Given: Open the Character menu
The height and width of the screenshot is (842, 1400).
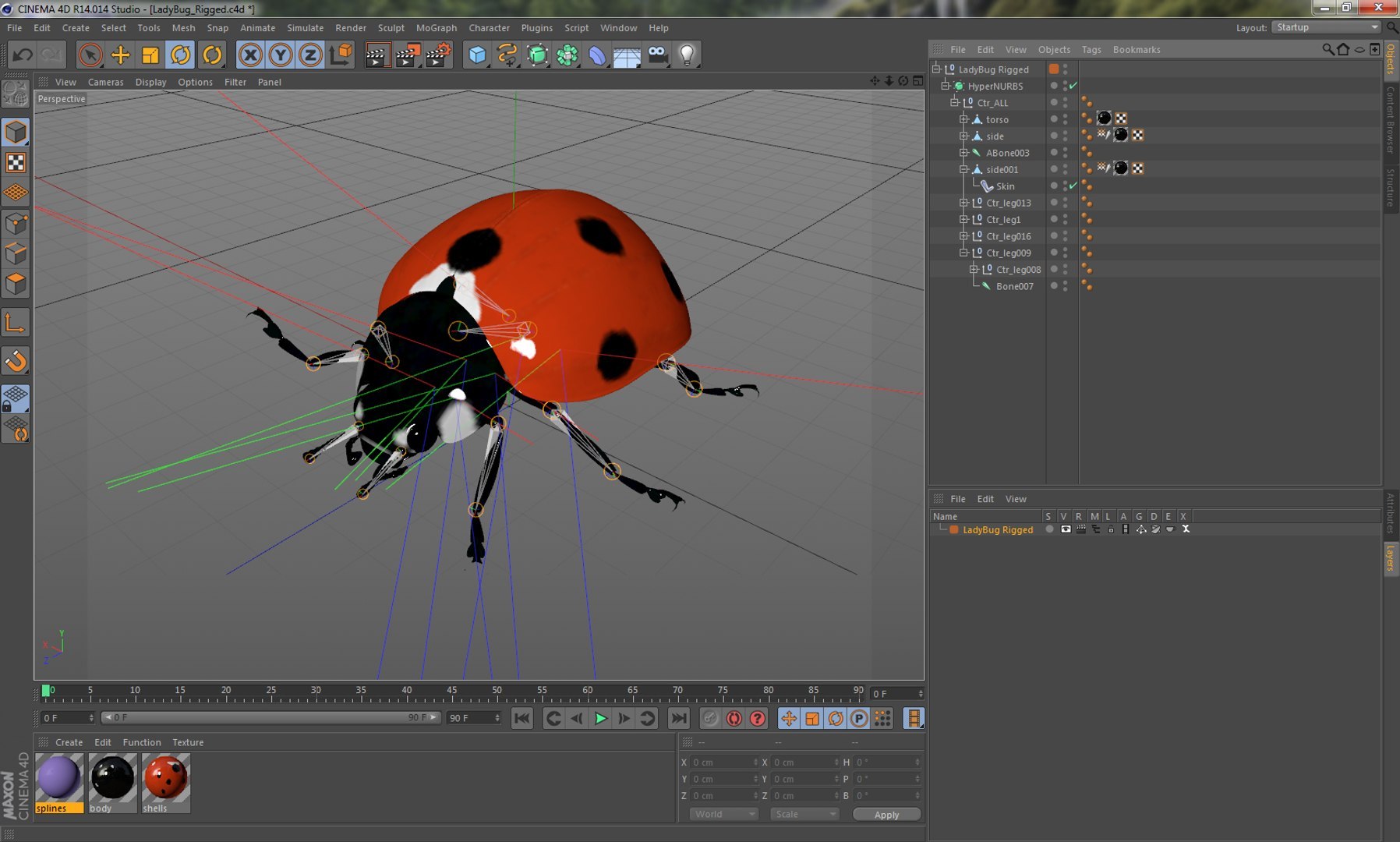Looking at the screenshot, I should [489, 27].
